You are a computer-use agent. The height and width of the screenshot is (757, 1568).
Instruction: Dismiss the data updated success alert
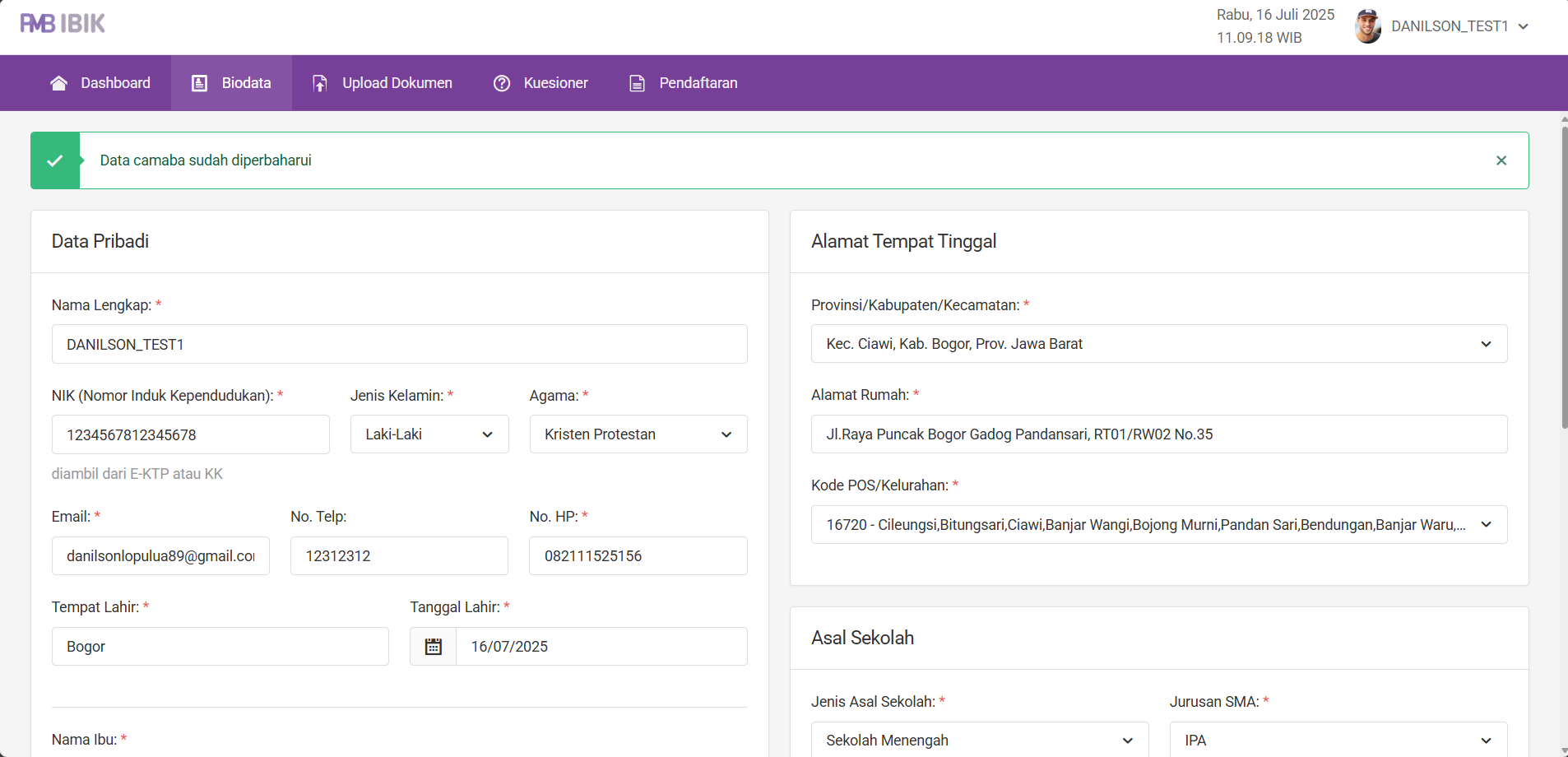pos(1501,160)
